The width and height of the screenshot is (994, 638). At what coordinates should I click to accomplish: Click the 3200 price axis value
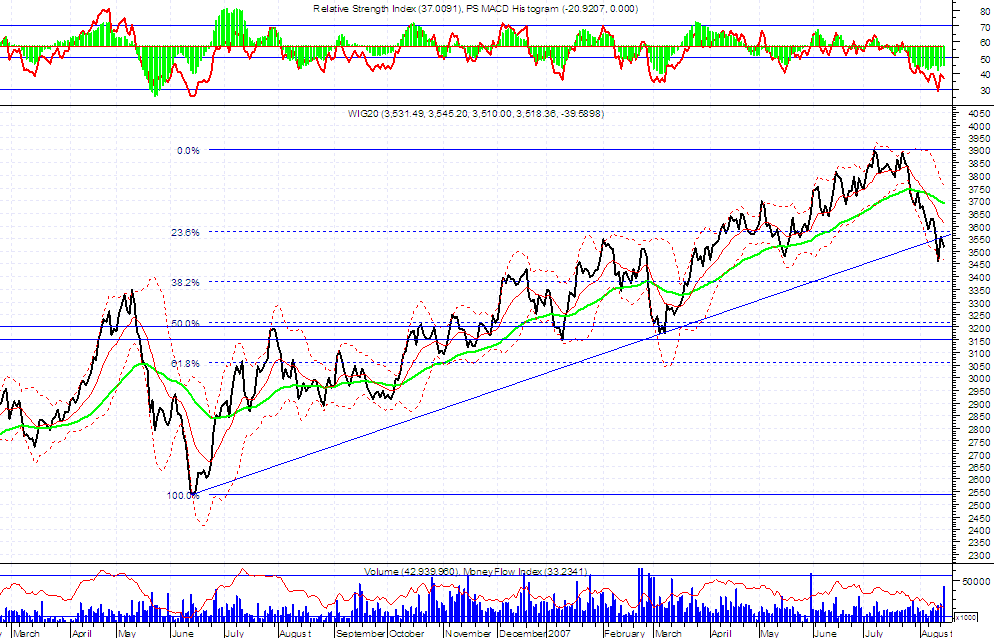(x=979, y=329)
